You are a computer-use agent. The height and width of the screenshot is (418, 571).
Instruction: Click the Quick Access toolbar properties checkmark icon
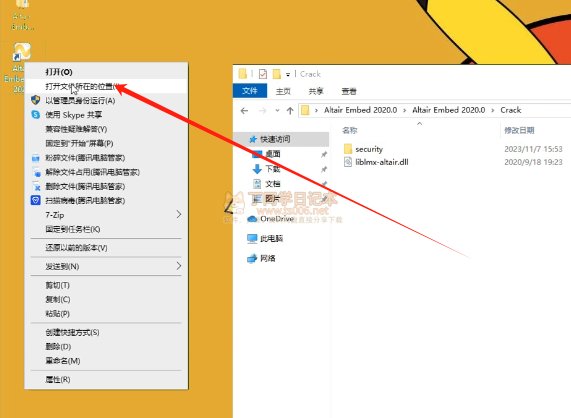tap(263, 74)
